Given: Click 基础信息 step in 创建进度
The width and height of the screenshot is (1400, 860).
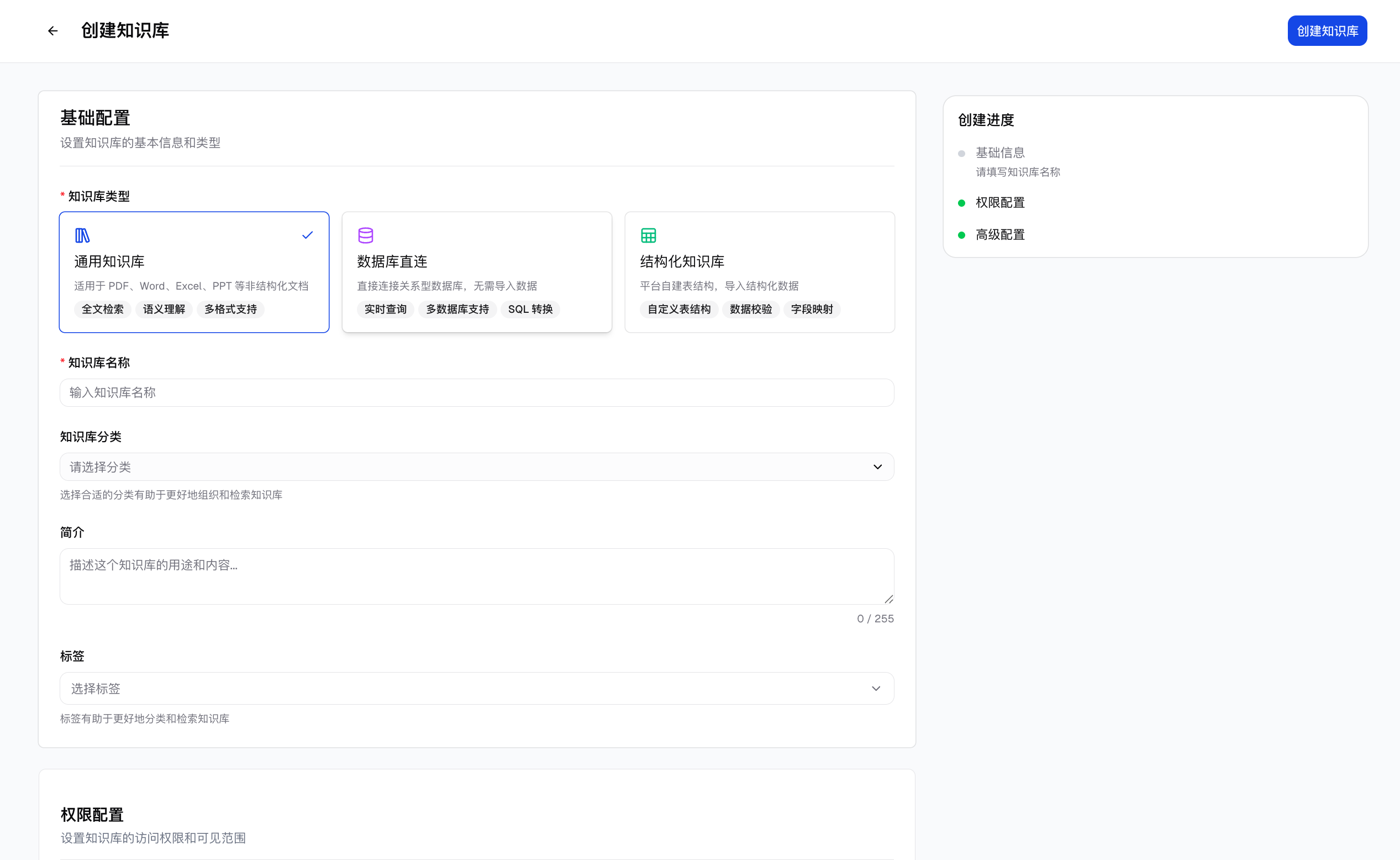Looking at the screenshot, I should point(1000,153).
